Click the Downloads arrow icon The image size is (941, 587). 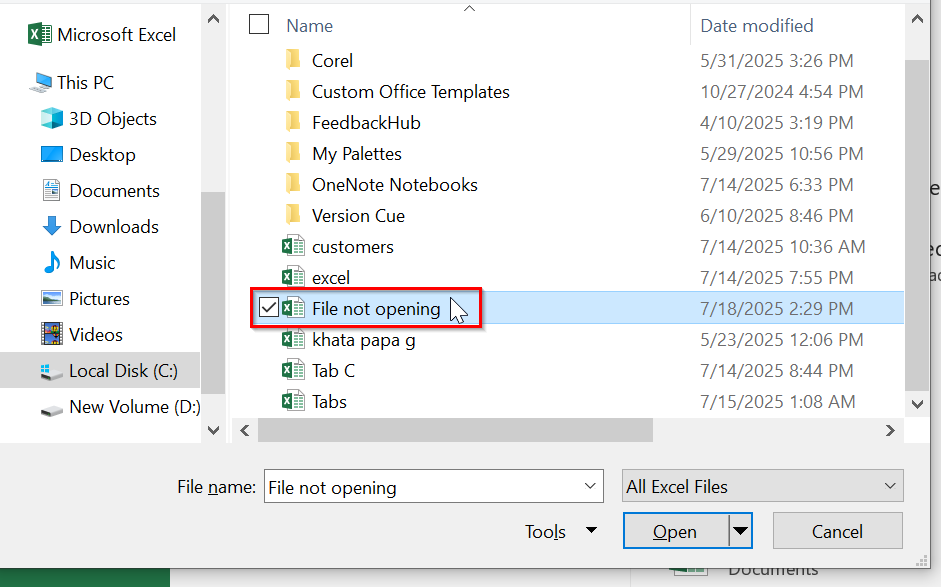click(52, 226)
